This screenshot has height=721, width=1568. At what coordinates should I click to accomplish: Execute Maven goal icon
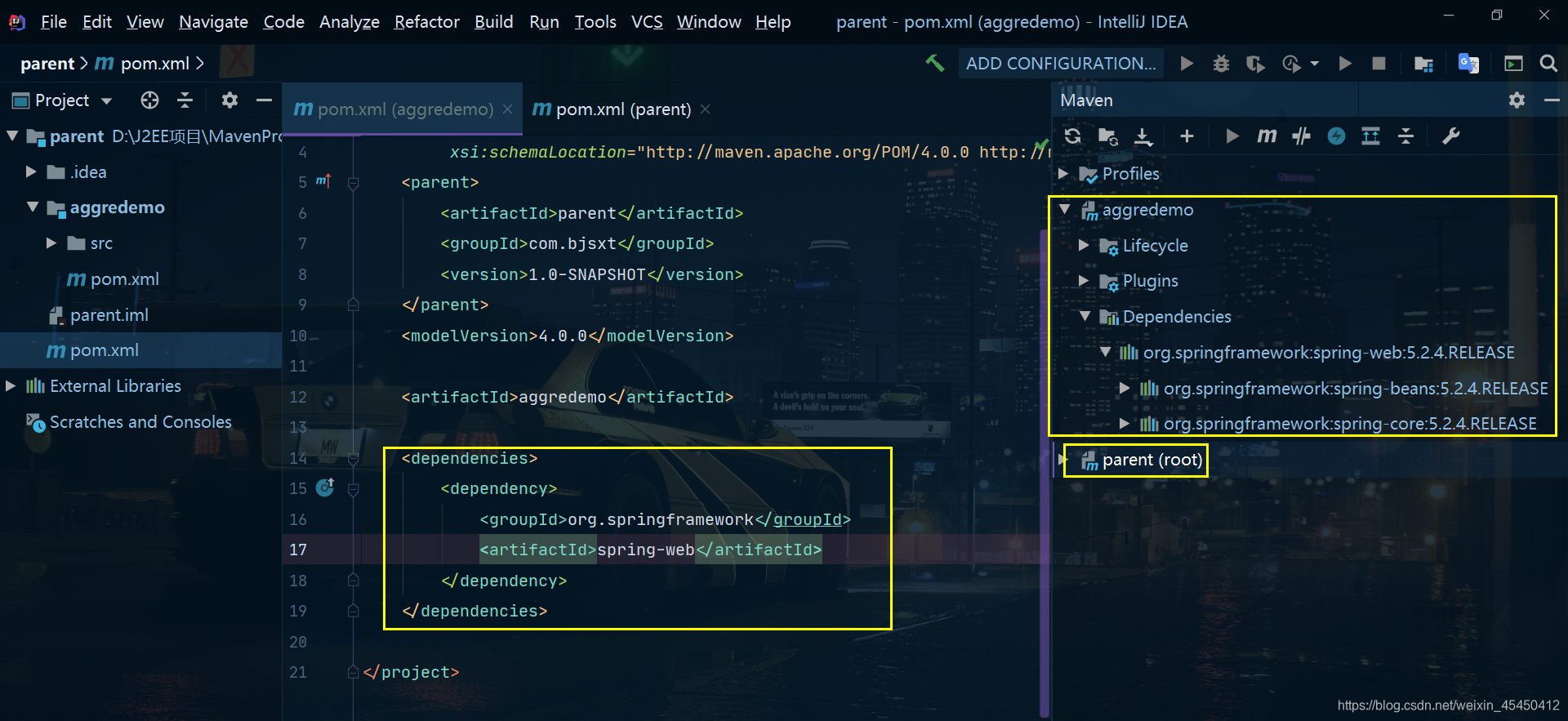coord(1267,136)
